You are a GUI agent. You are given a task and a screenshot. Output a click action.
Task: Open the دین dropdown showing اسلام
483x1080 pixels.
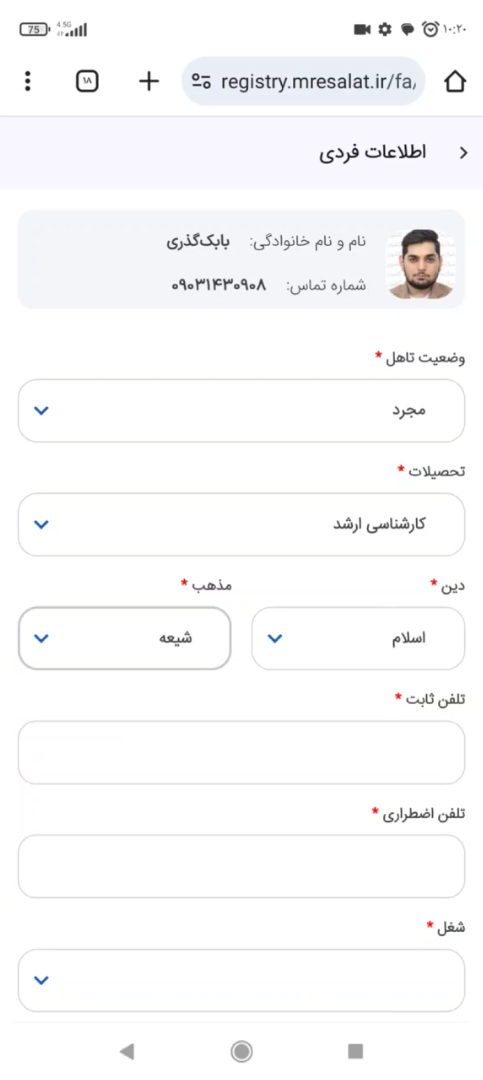[358, 638]
